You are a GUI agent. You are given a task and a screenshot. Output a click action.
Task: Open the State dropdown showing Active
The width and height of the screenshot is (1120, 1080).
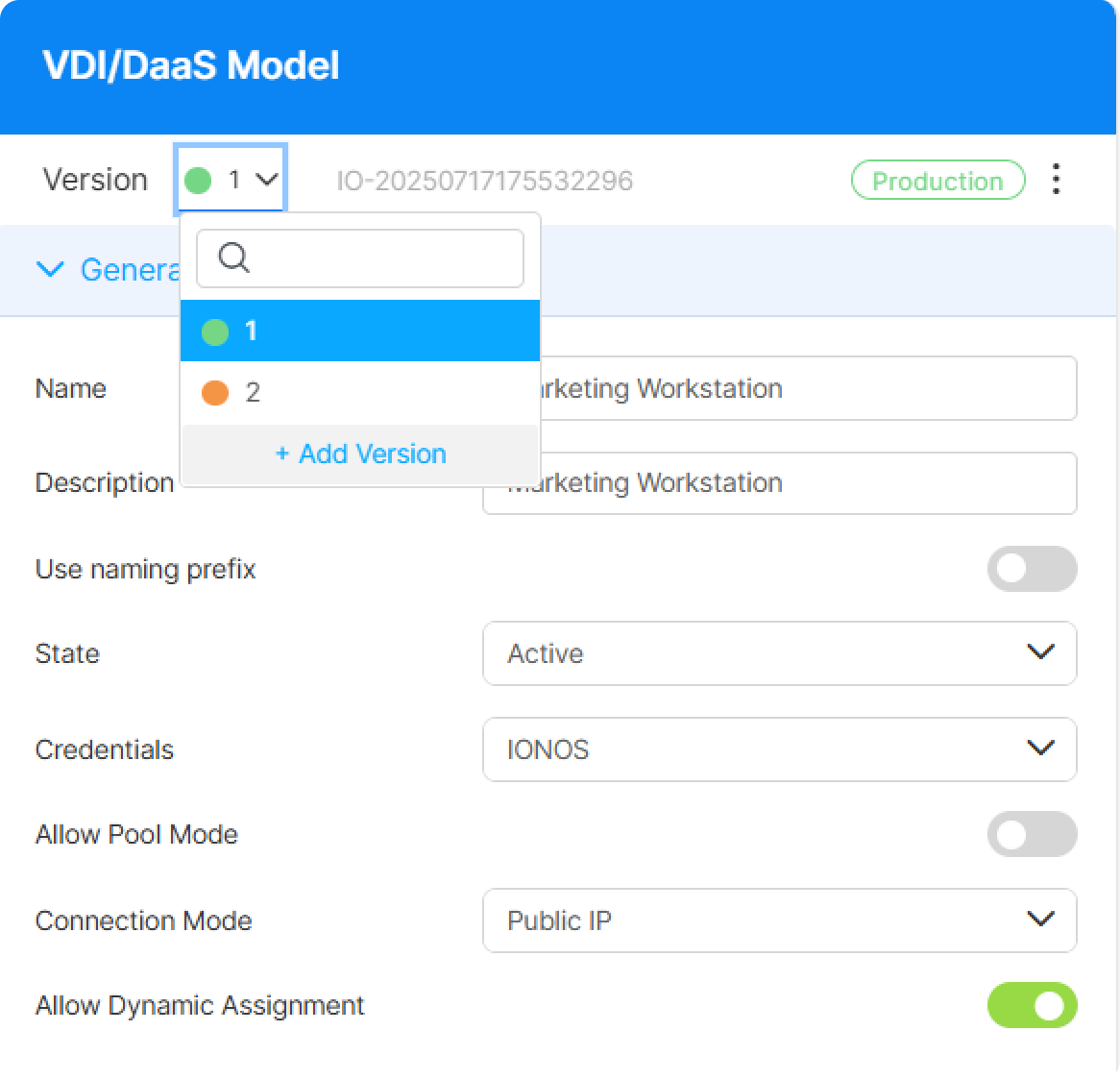click(x=779, y=653)
